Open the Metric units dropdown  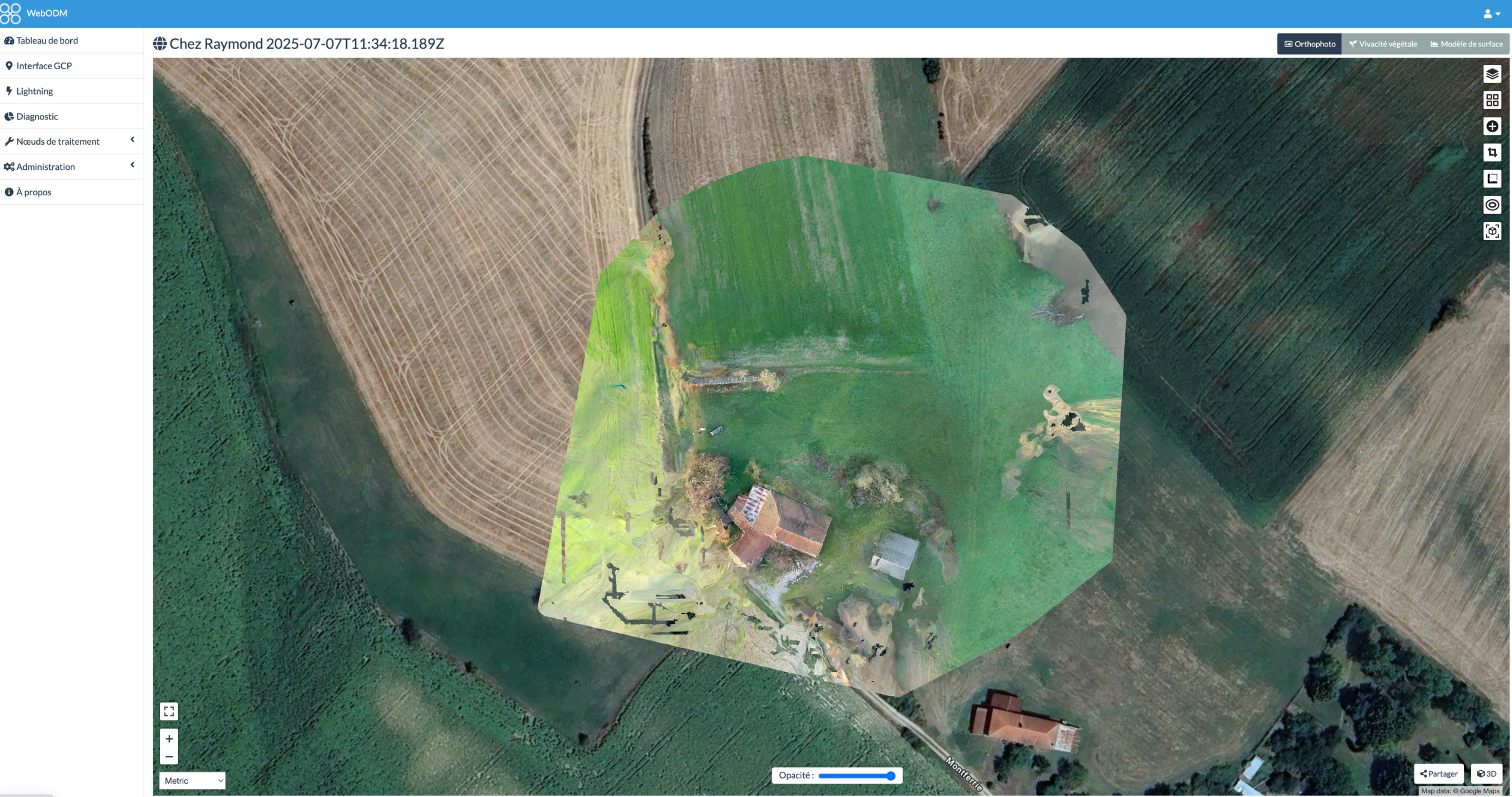[x=193, y=780]
